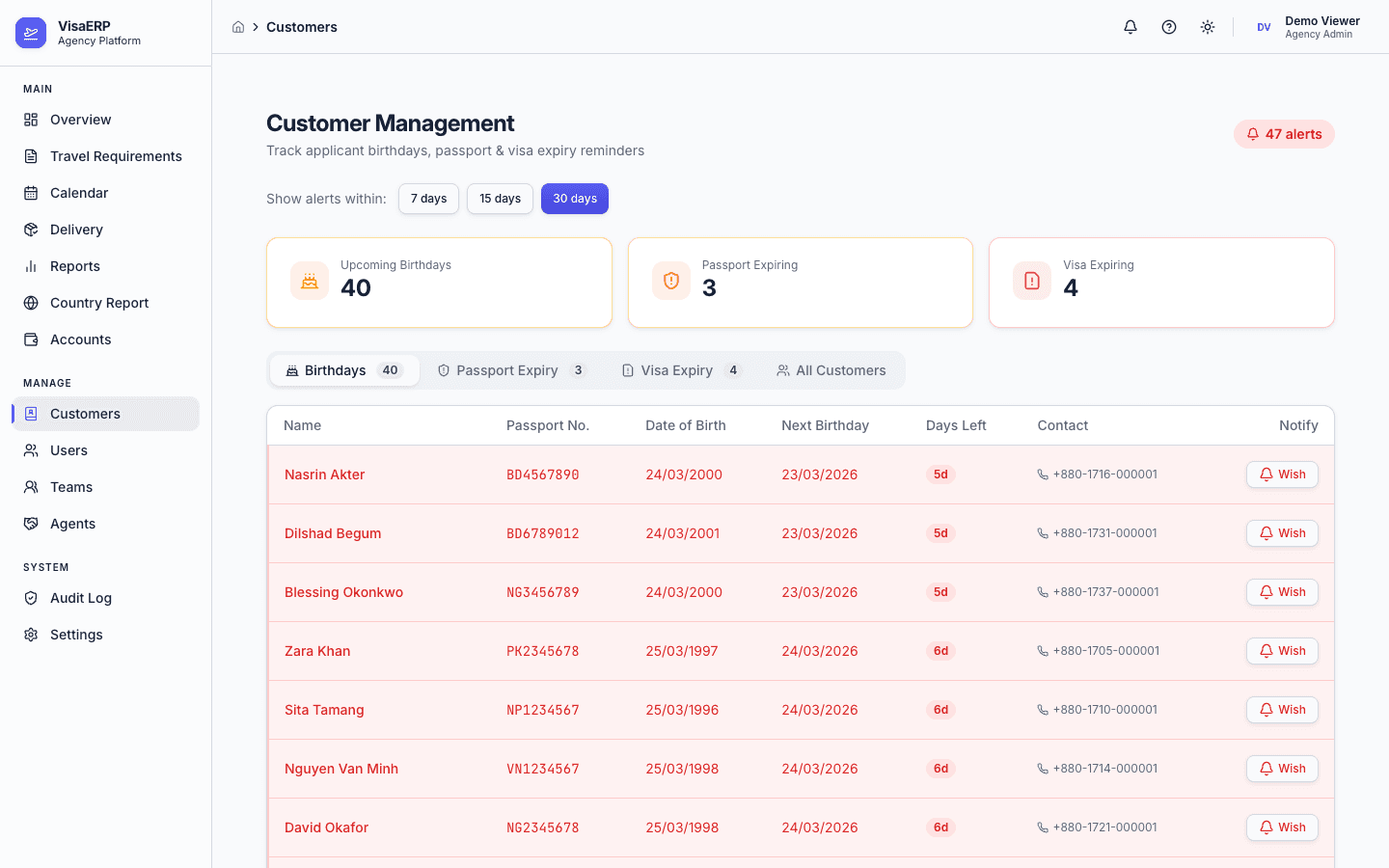This screenshot has width=1389, height=868.
Task: Click the Visa Expiring alert icon
Action: 1032,281
